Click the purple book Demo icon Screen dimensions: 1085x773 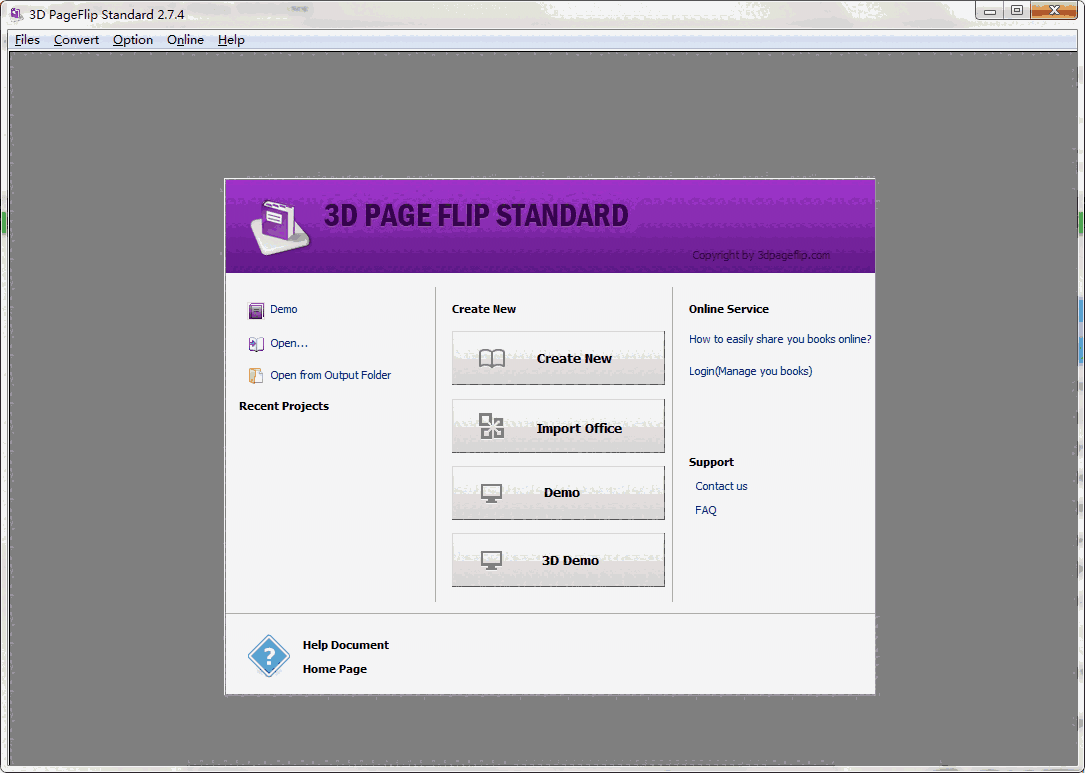(x=256, y=310)
